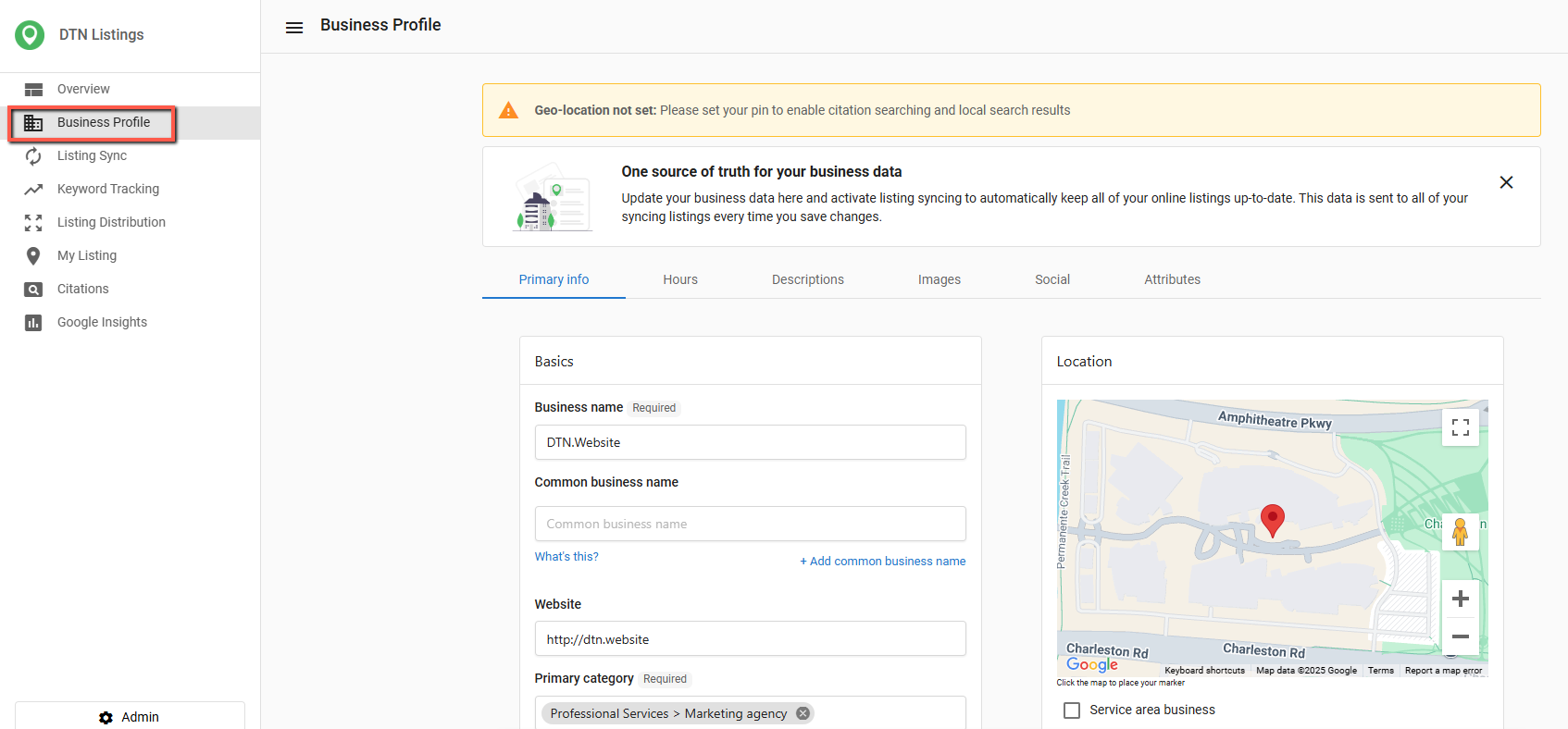Zoom out on the map
Image resolution: width=1568 pixels, height=729 pixels.
(1461, 636)
